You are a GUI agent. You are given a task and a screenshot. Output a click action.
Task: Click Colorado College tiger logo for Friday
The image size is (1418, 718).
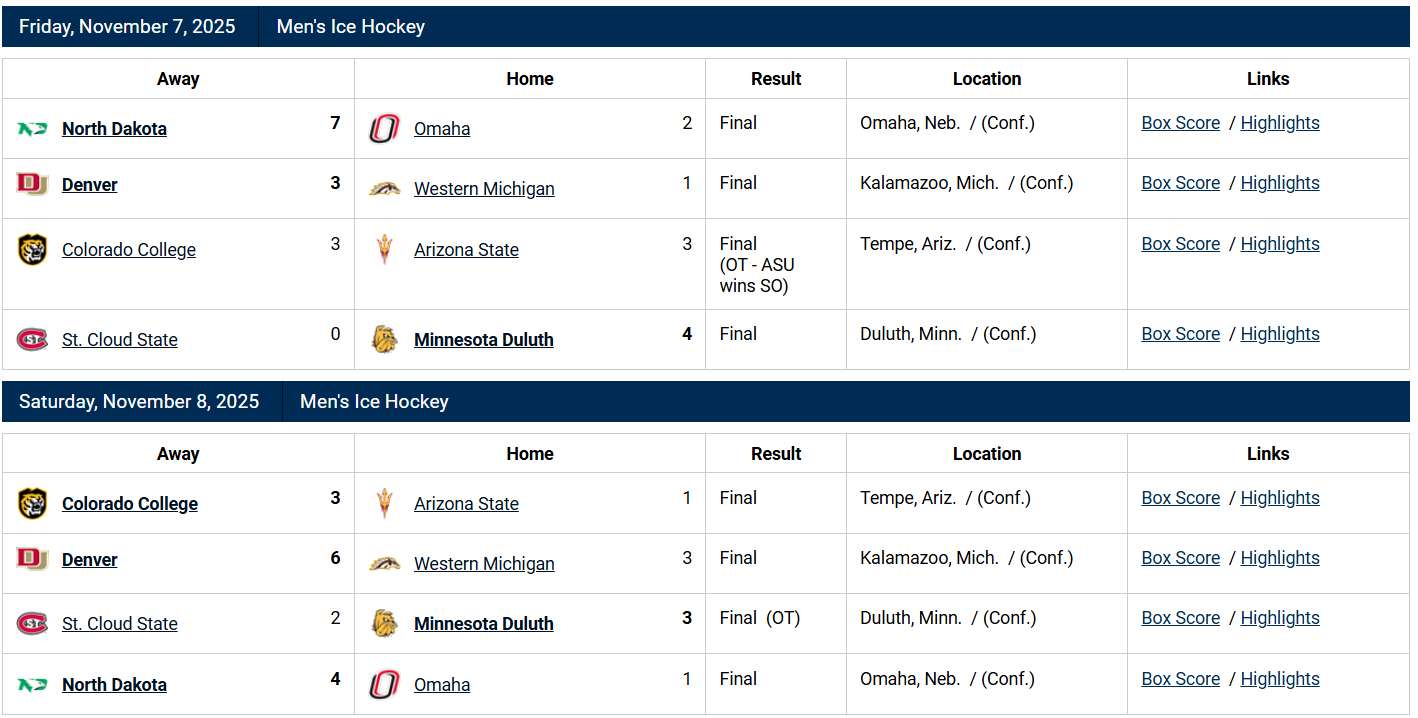pyautogui.click(x=32, y=250)
